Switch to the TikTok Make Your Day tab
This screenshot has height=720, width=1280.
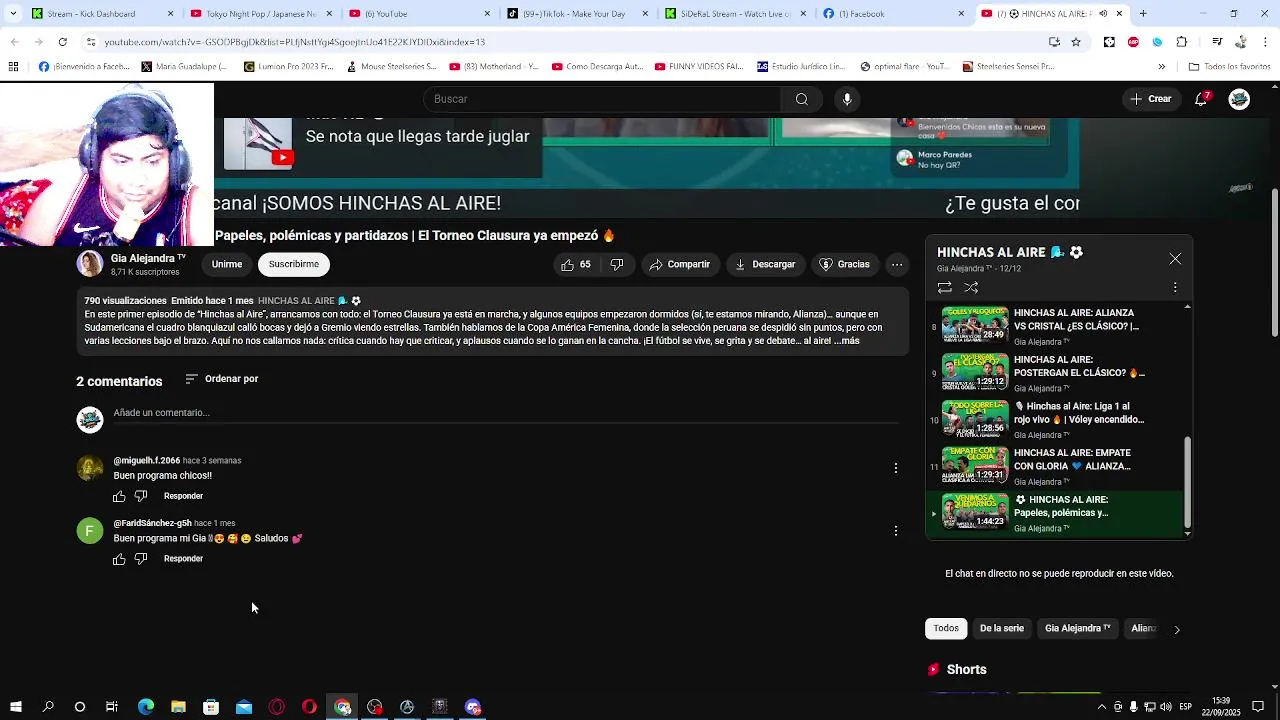coord(578,14)
